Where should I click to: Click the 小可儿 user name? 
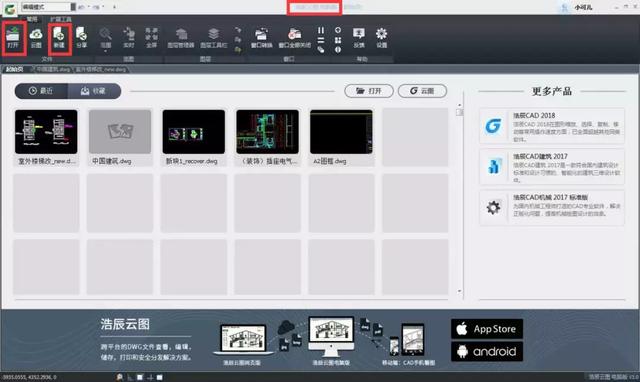[583, 7]
